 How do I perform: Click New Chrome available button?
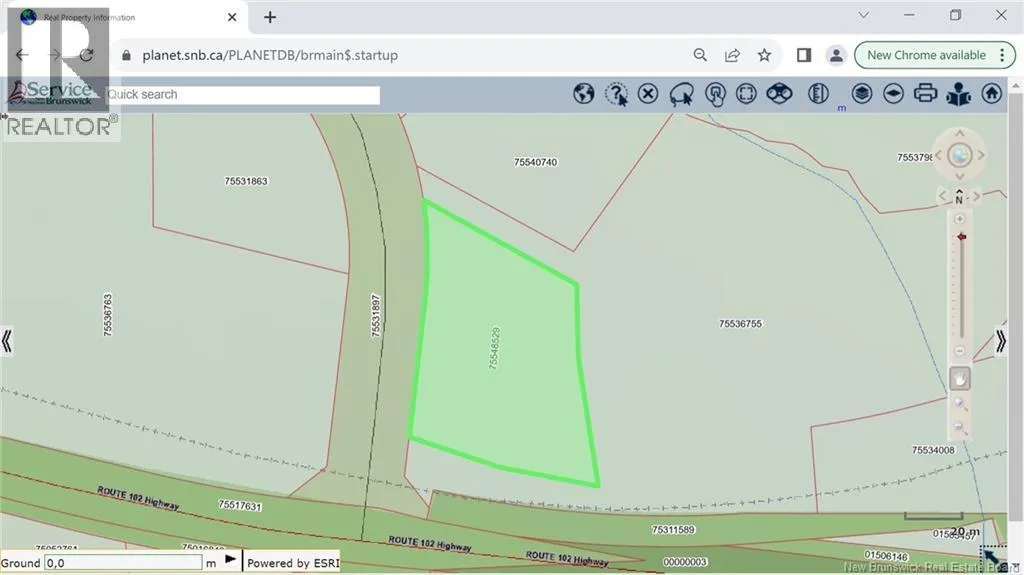(926, 55)
